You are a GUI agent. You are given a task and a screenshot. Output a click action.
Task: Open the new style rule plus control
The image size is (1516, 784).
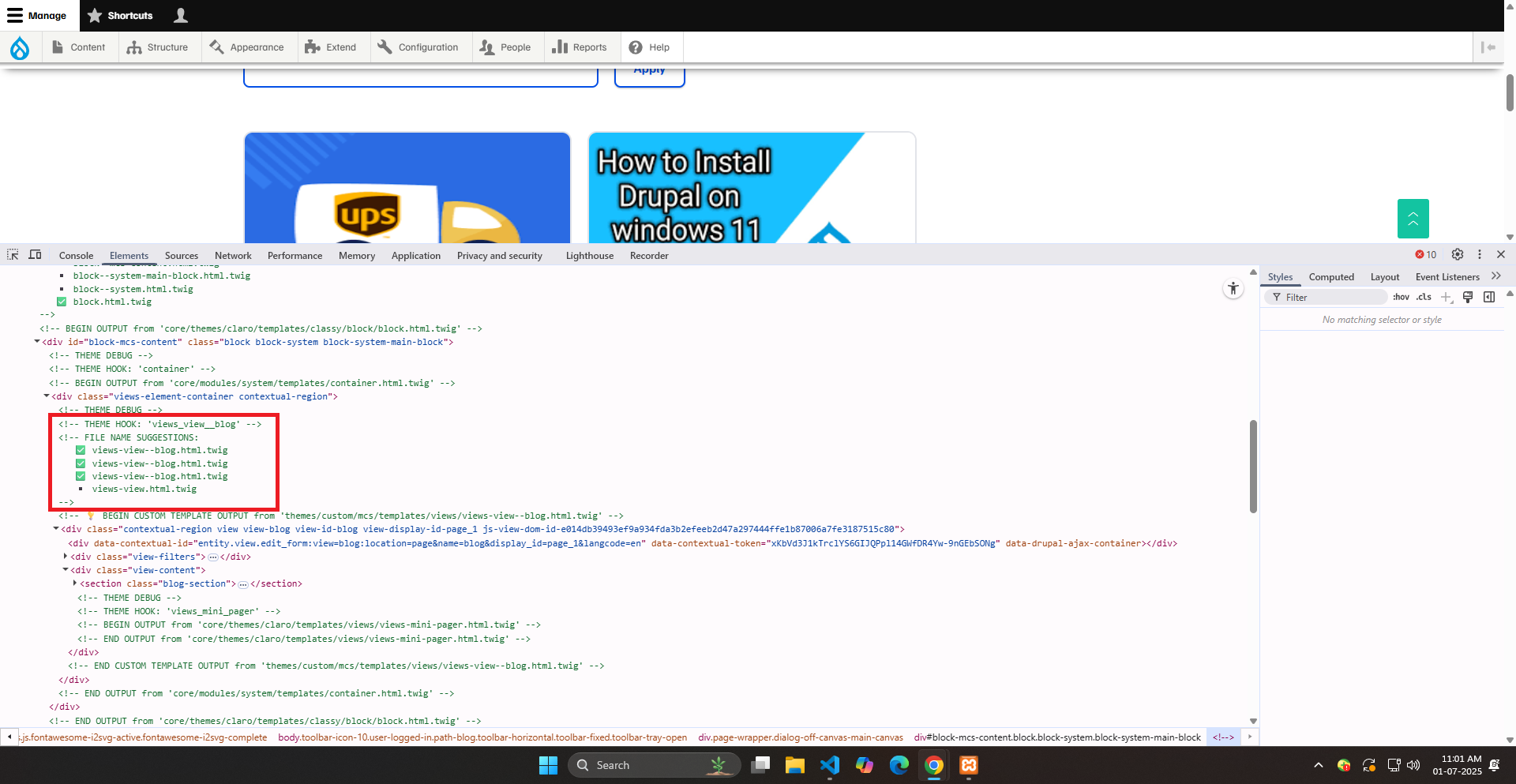click(1447, 298)
